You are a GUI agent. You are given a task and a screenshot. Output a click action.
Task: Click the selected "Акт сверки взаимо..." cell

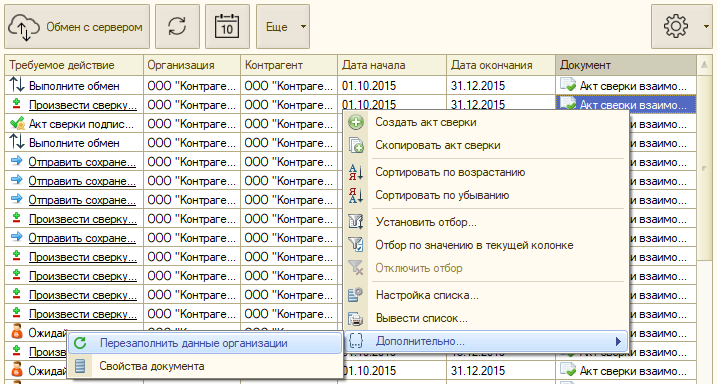click(x=626, y=105)
